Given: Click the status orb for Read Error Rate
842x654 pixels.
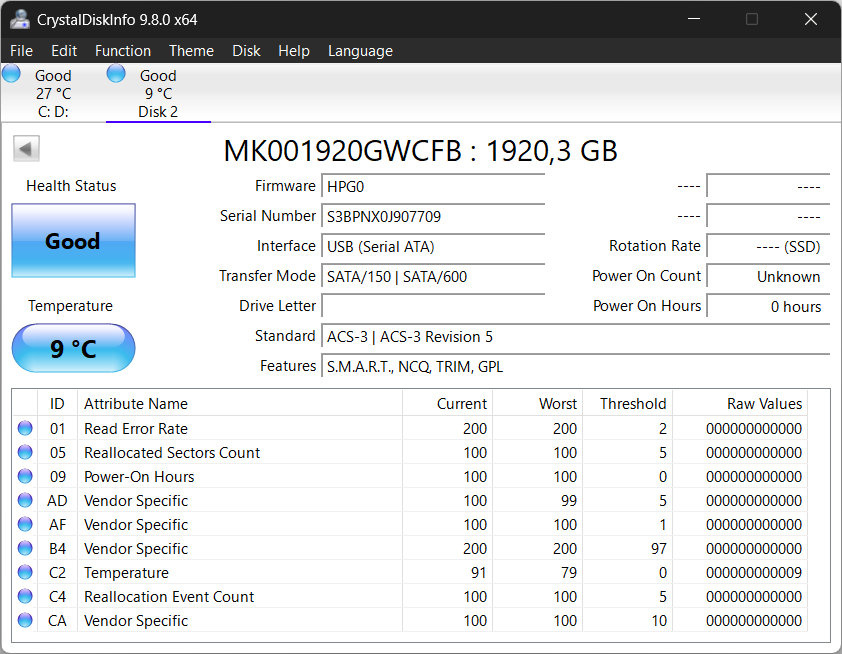Looking at the screenshot, I should point(25,428).
